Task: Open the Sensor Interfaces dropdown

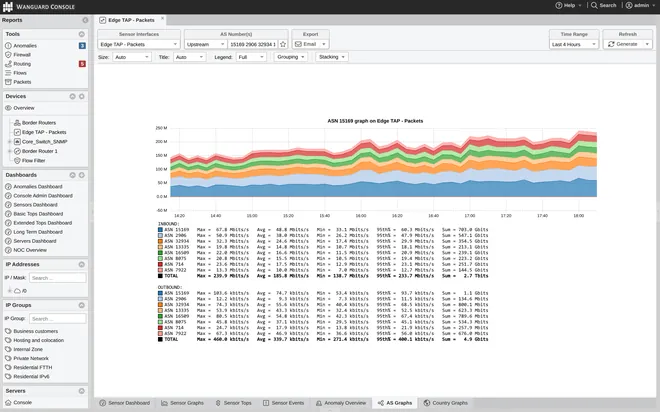Action: 139,44
